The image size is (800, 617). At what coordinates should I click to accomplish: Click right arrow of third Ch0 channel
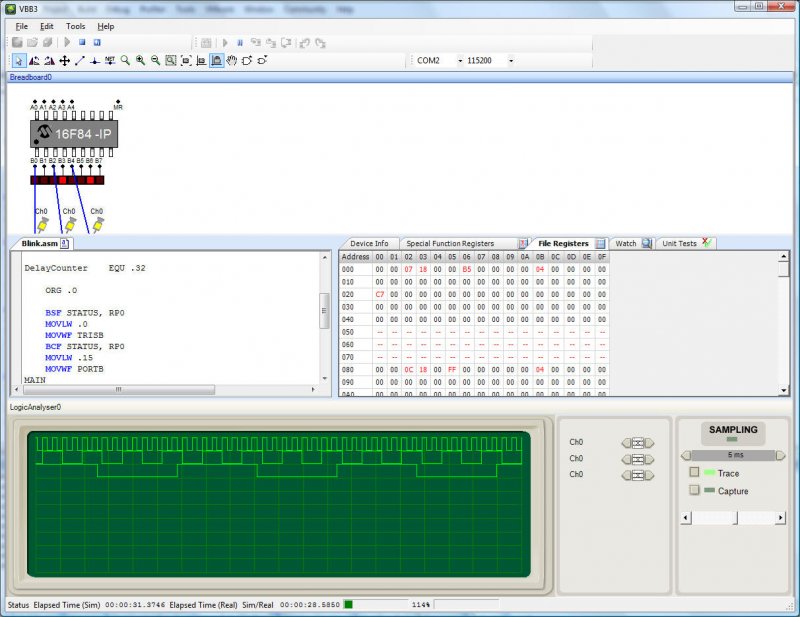pos(649,476)
